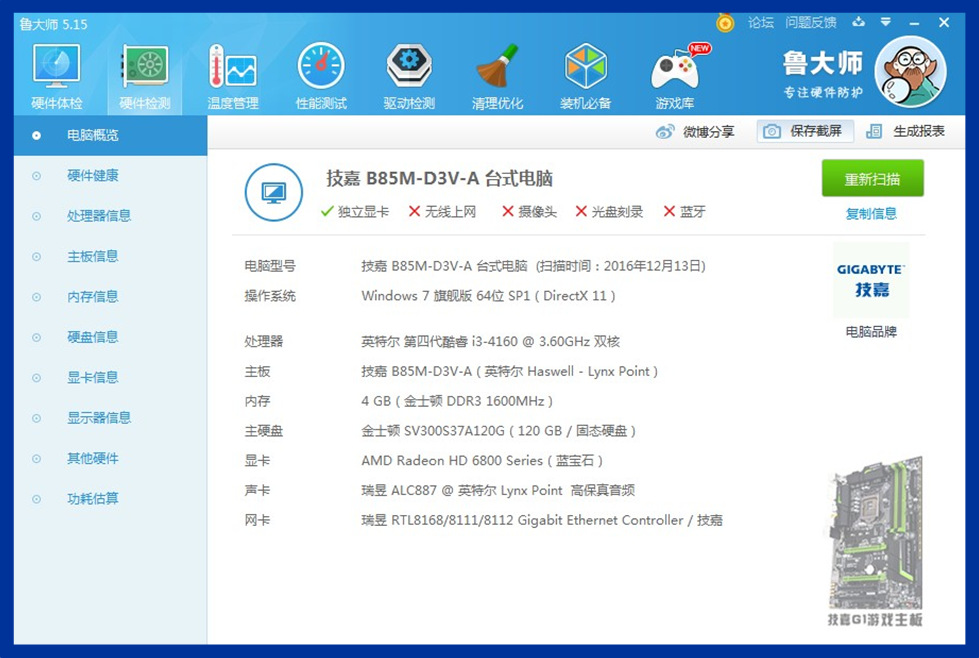979x658 pixels.
Task: Click the title 技嘉 B85M-D3V-A 台式电脑
Action: coord(440,179)
